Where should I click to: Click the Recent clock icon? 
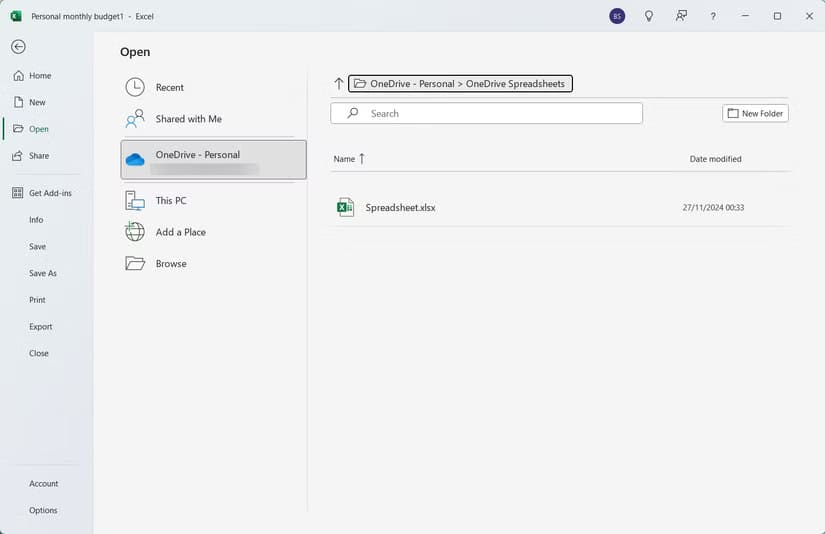pyautogui.click(x=135, y=87)
